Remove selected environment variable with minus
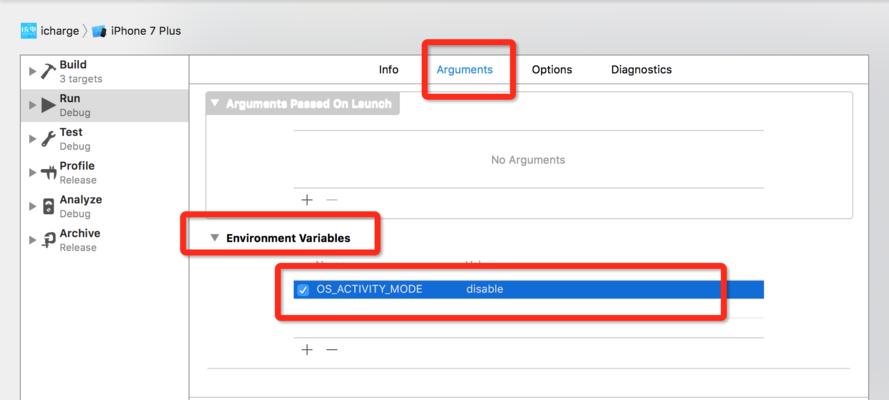The width and height of the screenshot is (889, 400). pos(332,350)
